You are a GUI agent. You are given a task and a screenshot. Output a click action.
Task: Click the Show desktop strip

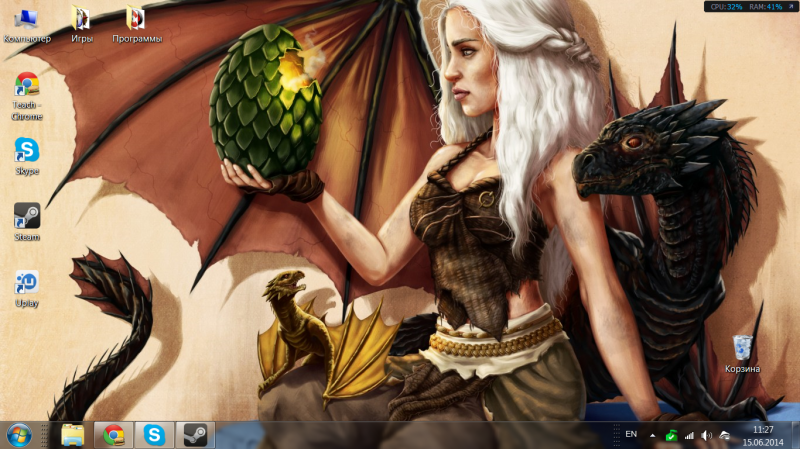tap(795, 435)
